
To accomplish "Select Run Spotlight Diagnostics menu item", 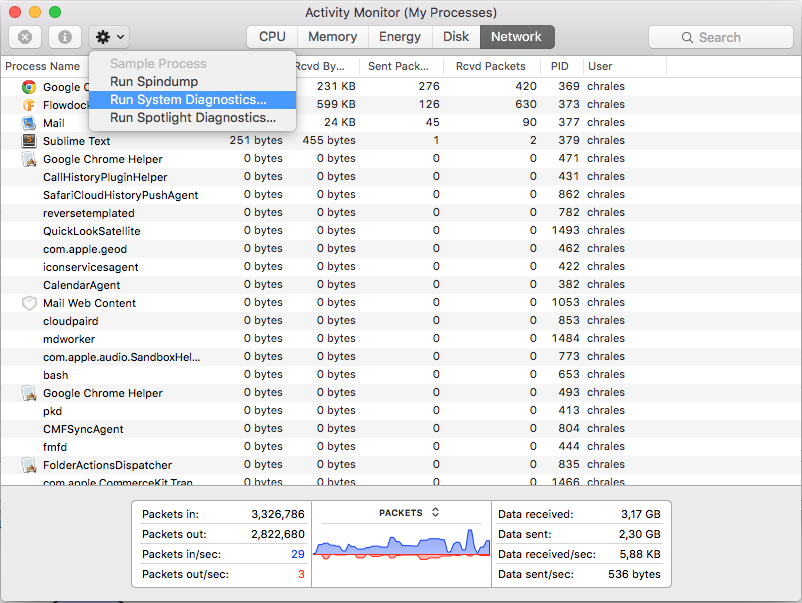I will (193, 118).
